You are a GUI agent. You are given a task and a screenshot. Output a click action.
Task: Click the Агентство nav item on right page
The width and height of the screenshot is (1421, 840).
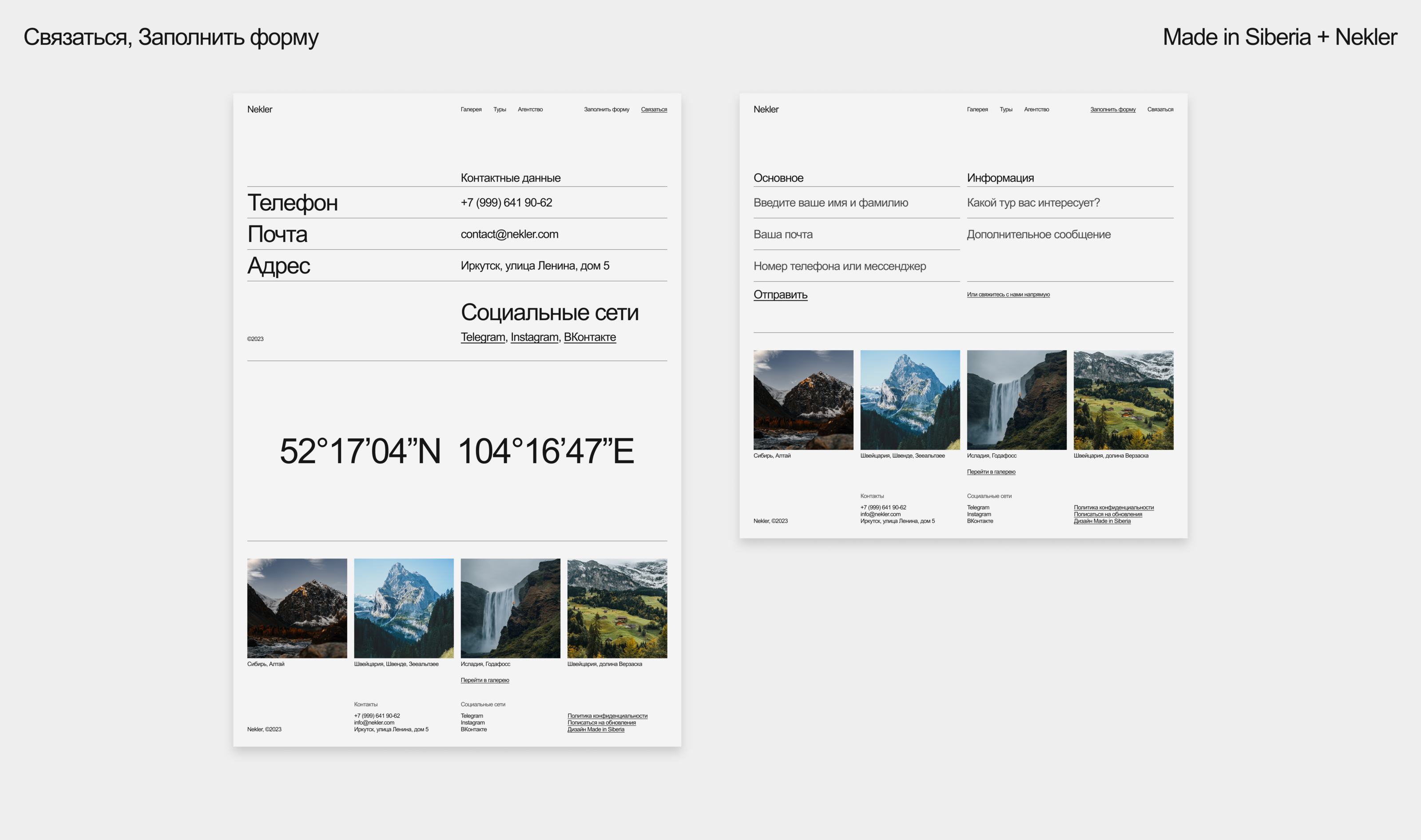tap(1036, 109)
